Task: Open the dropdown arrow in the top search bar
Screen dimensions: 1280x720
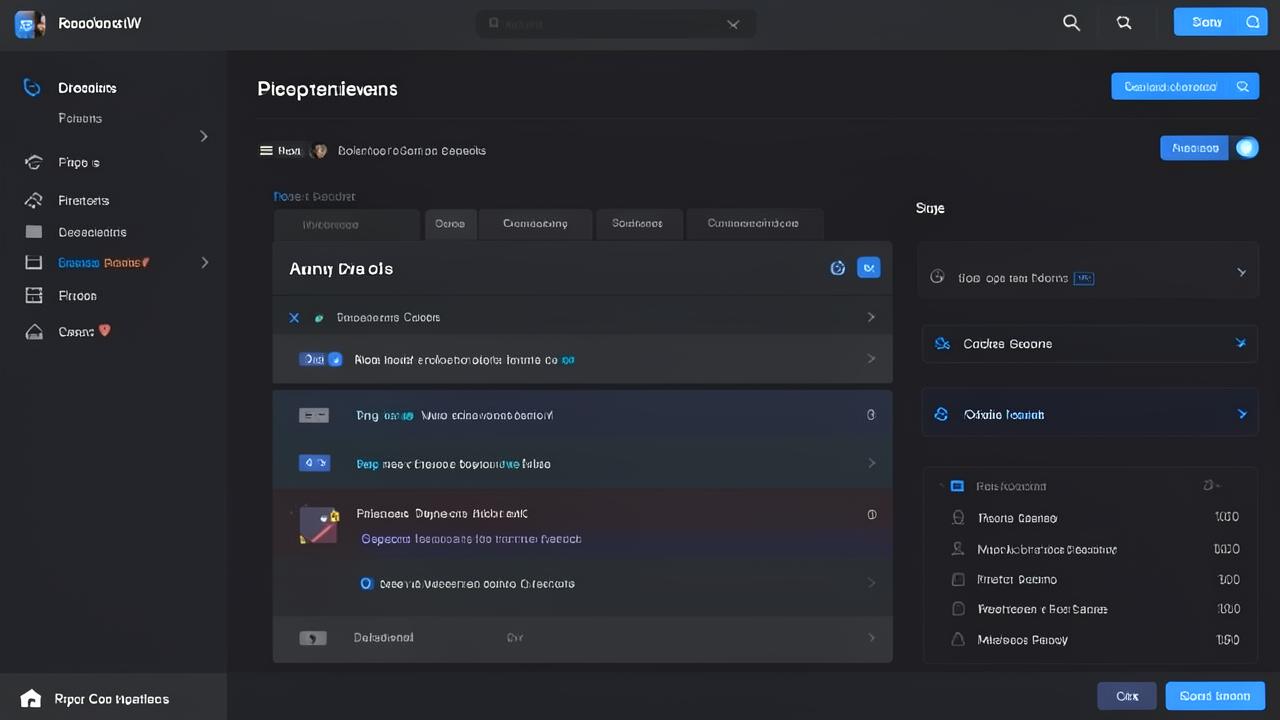Action: point(733,24)
